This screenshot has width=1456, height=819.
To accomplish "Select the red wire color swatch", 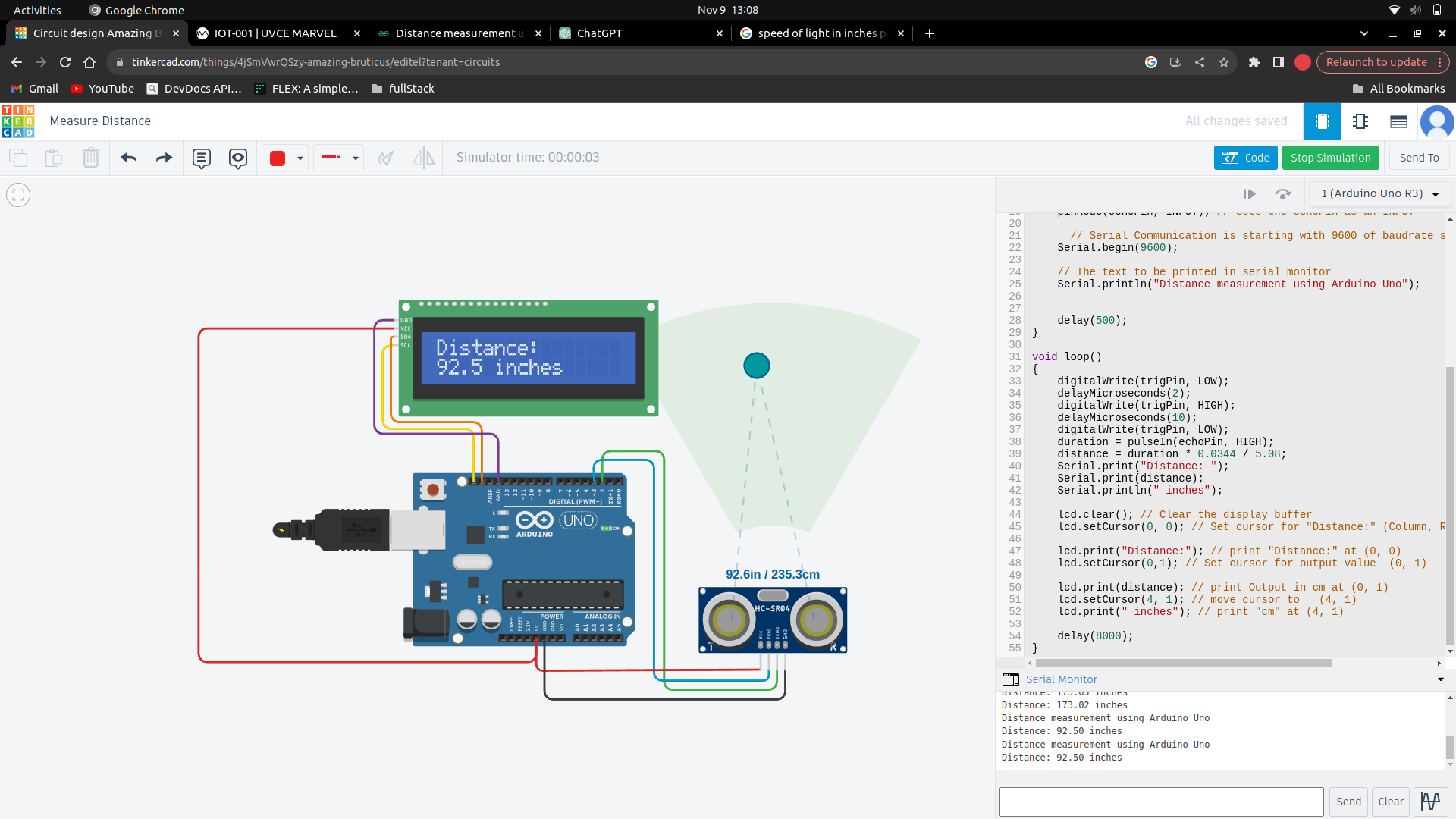I will 278,158.
